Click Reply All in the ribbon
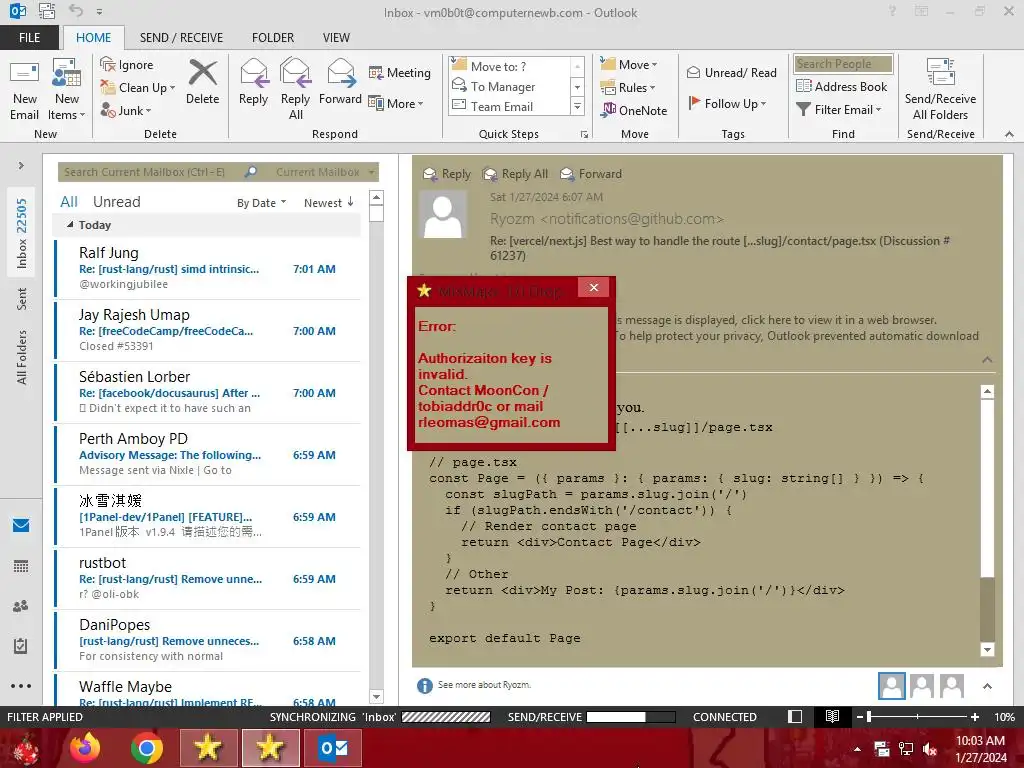 pos(295,89)
